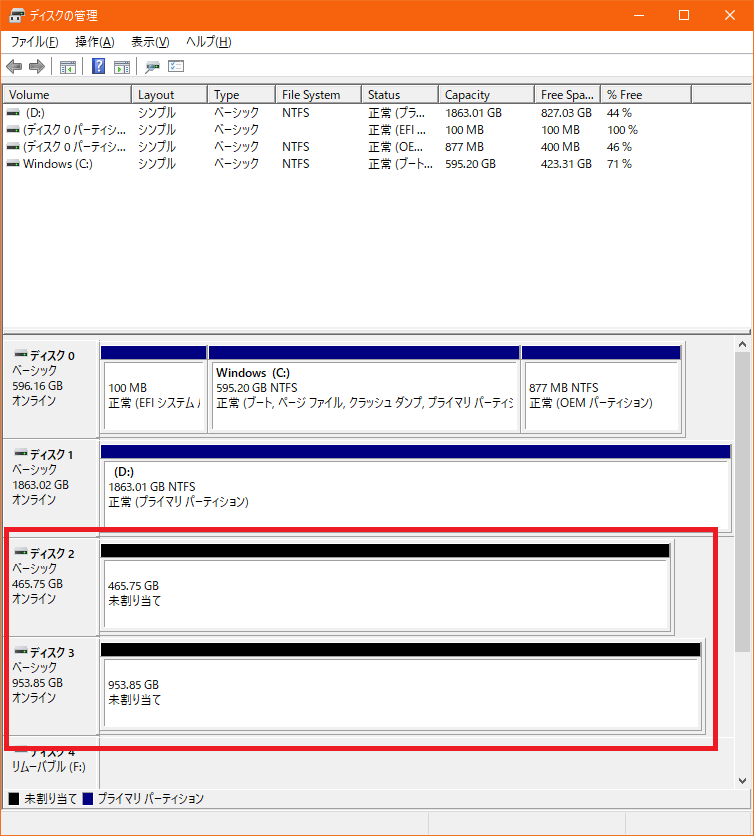
Task: Click the ディスク 1 1863.02 GB label panel
Action: click(x=51, y=487)
